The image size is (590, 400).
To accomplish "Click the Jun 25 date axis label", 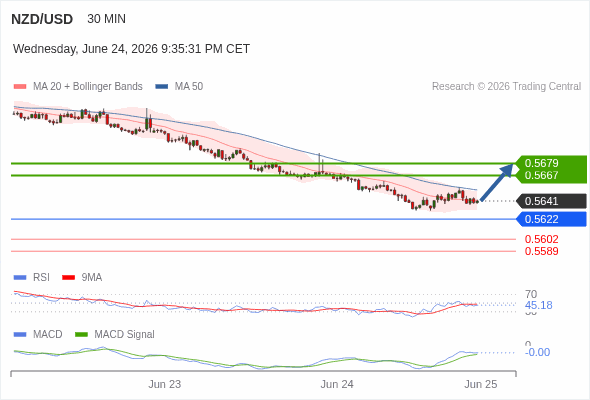I will (x=481, y=385).
